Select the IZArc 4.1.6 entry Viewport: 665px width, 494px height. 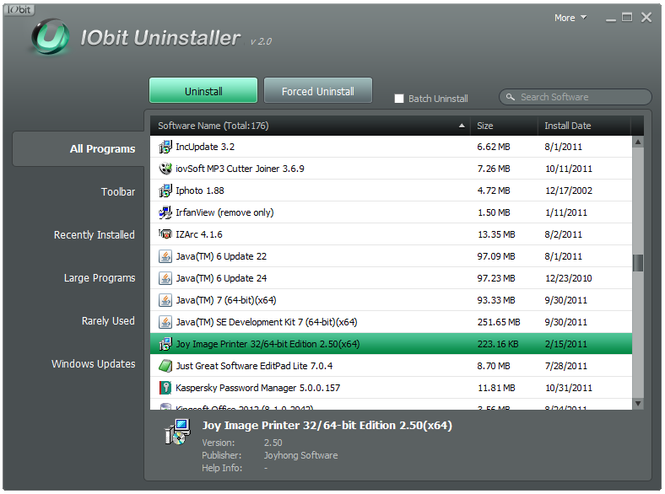391,234
